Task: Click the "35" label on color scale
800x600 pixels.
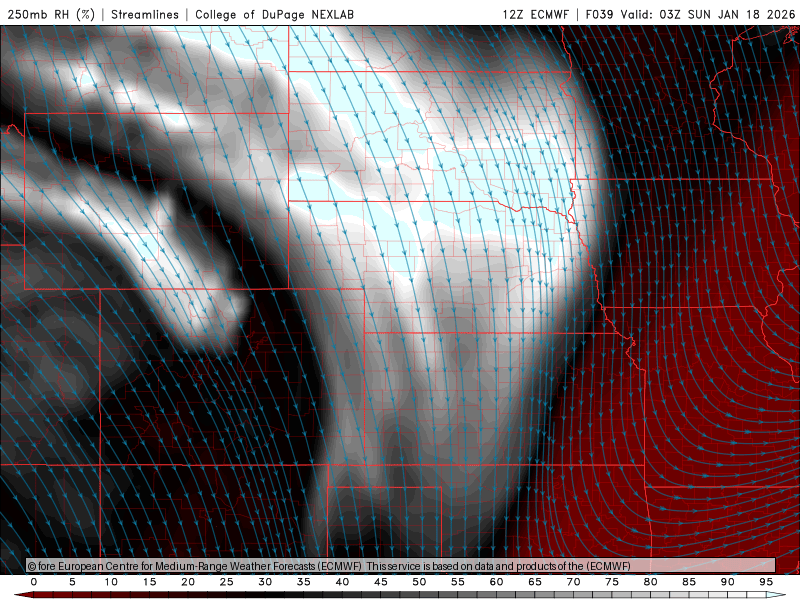Action: (304, 582)
